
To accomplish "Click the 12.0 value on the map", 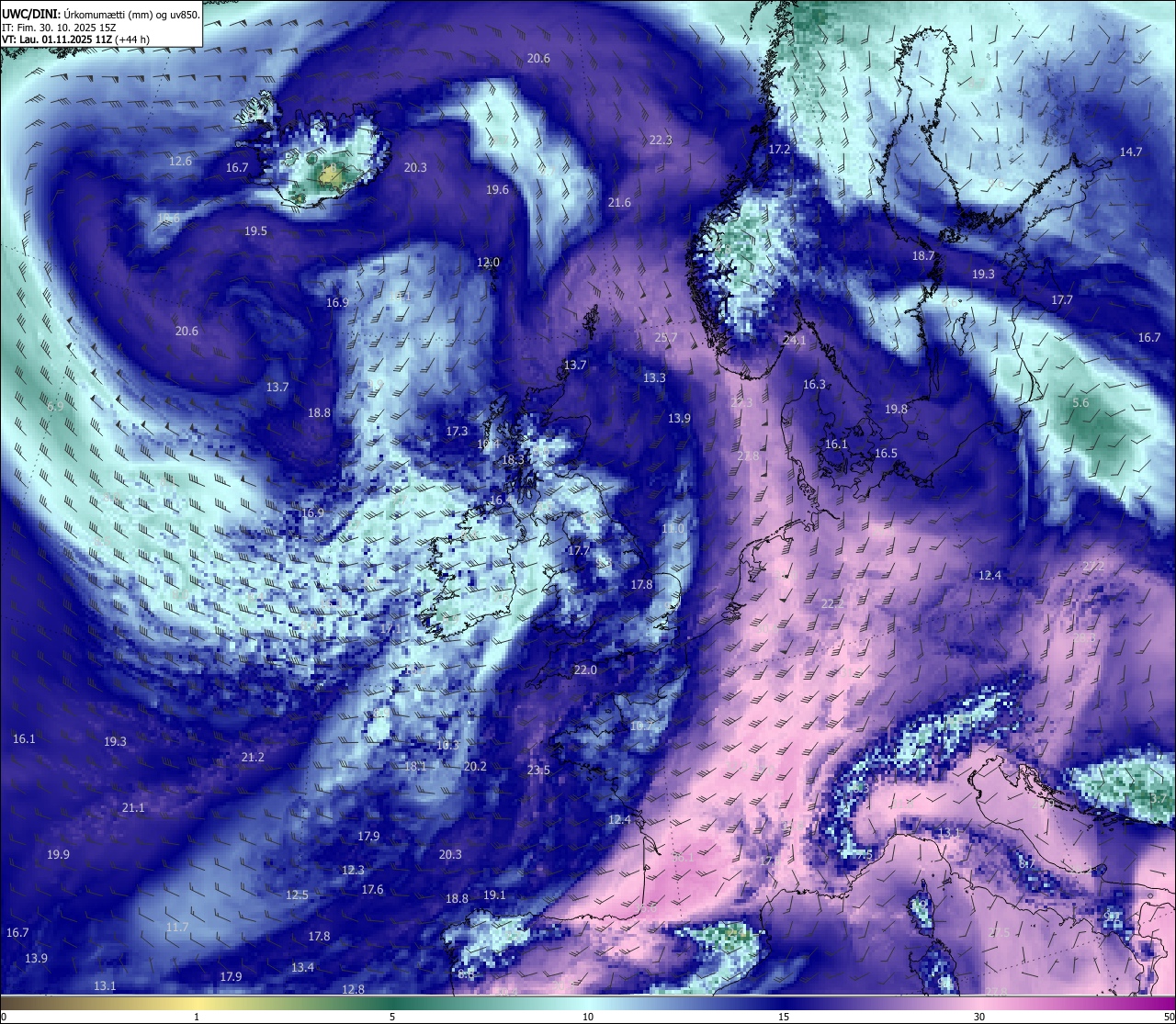I will [x=488, y=262].
